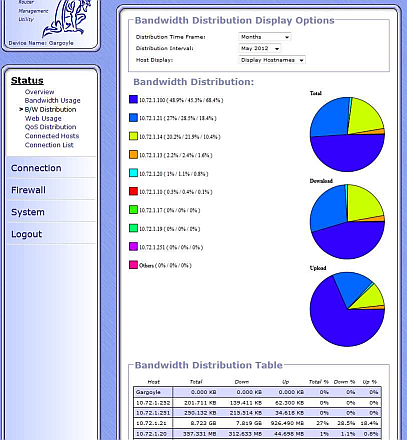Screen dimensions: 407x440
Task: Open the System menu section
Action: [28, 212]
